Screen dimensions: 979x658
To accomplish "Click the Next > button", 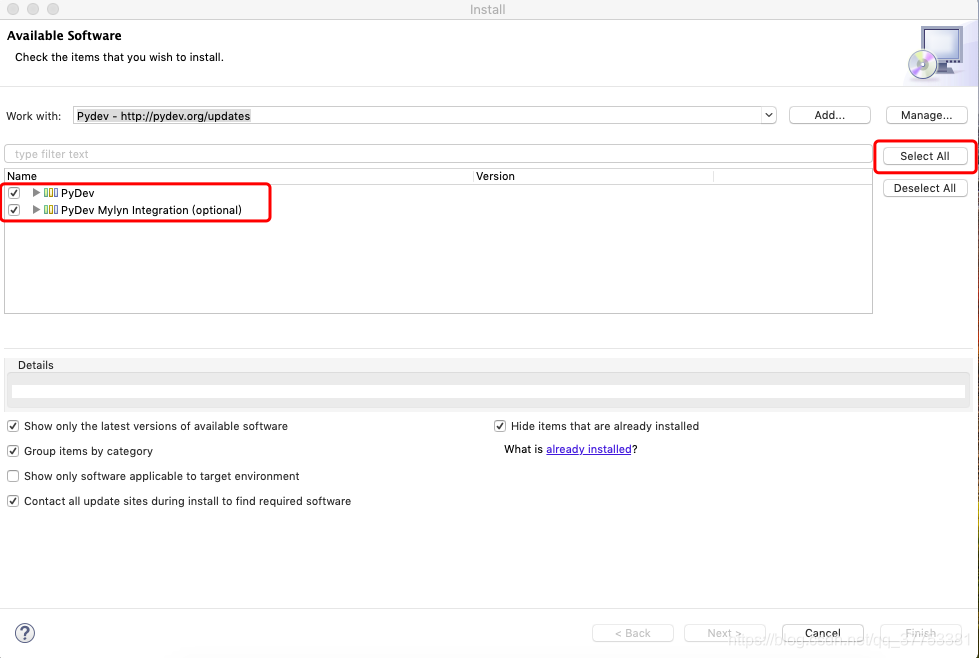I will (x=725, y=633).
